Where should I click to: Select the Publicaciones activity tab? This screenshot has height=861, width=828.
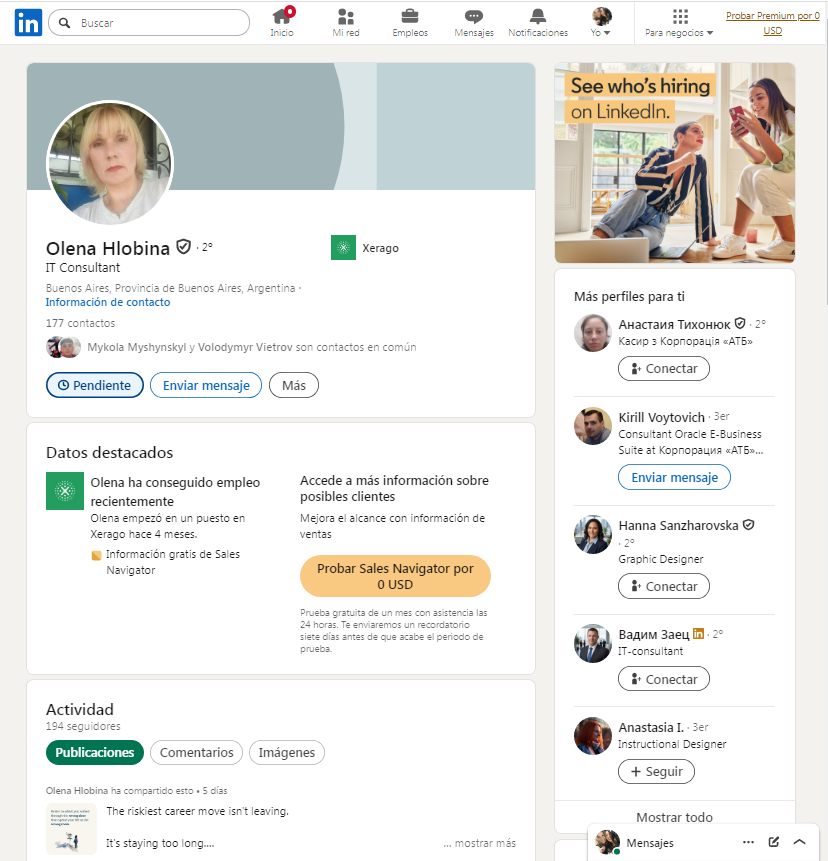94,752
